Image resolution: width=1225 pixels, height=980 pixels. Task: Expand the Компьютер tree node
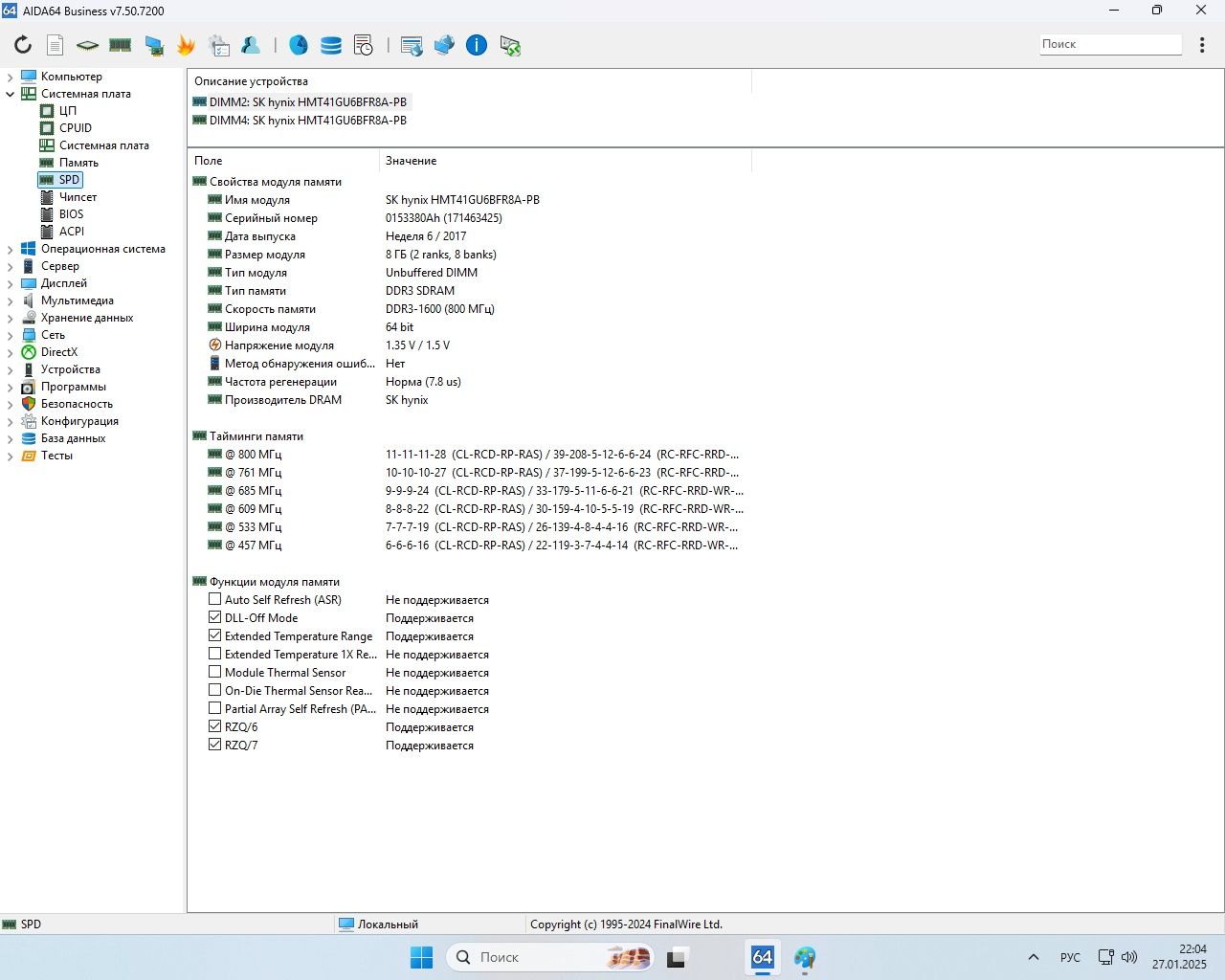click(11, 77)
